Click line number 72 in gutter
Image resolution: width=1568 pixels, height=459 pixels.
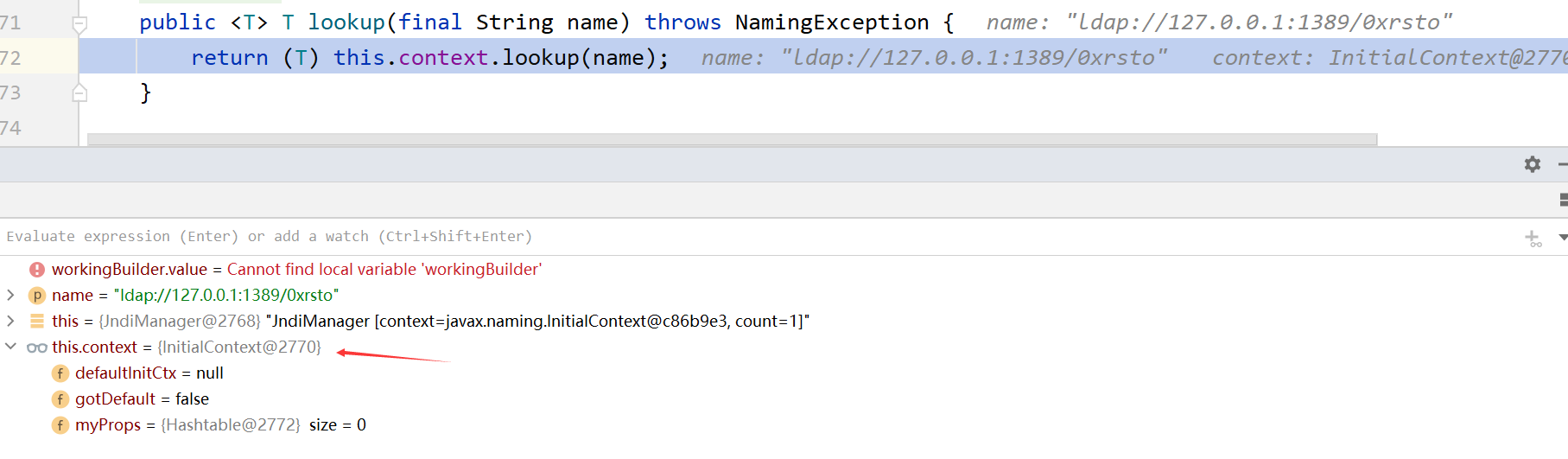tap(10, 58)
